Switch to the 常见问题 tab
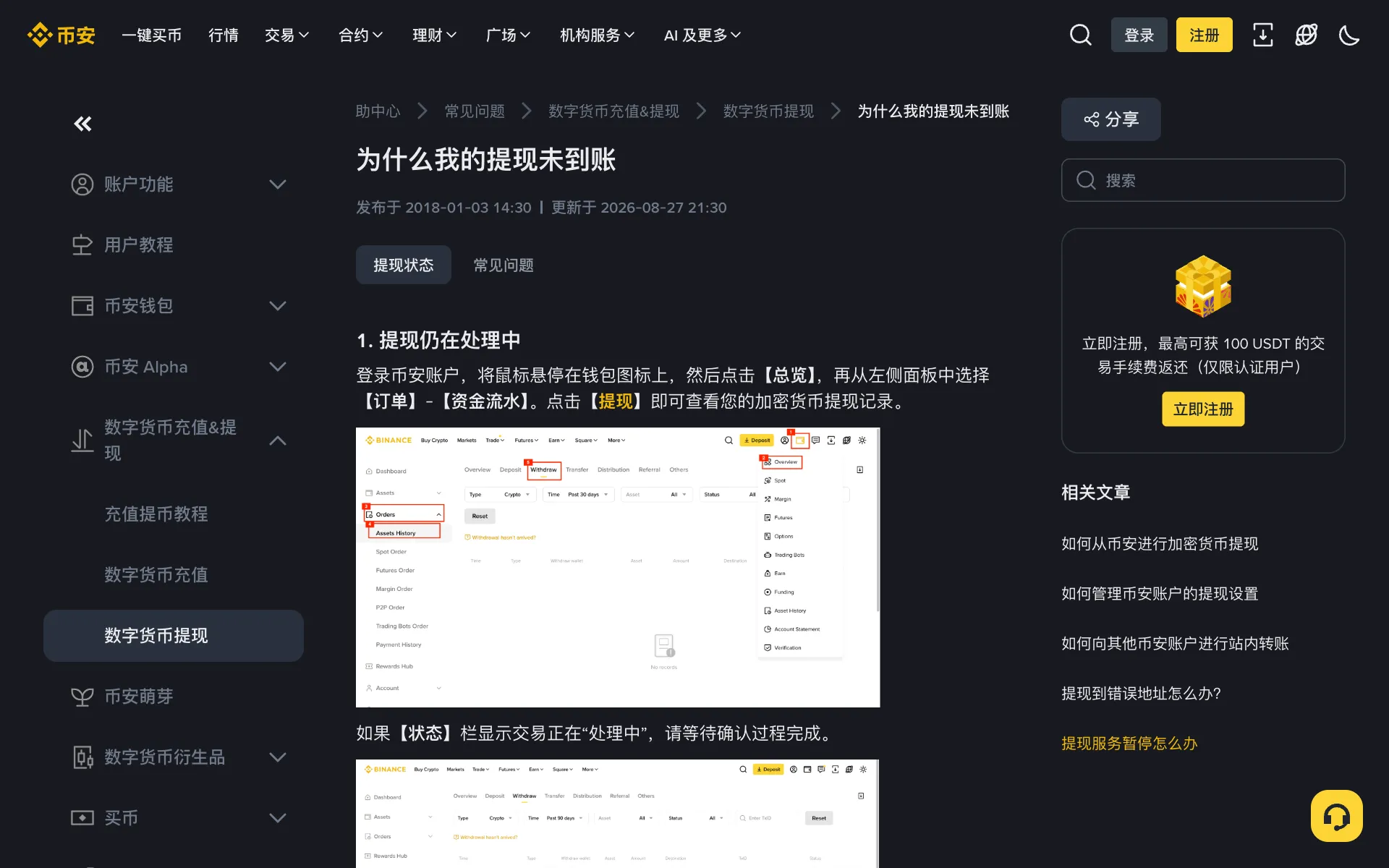Image resolution: width=1389 pixels, height=868 pixels. click(x=504, y=265)
